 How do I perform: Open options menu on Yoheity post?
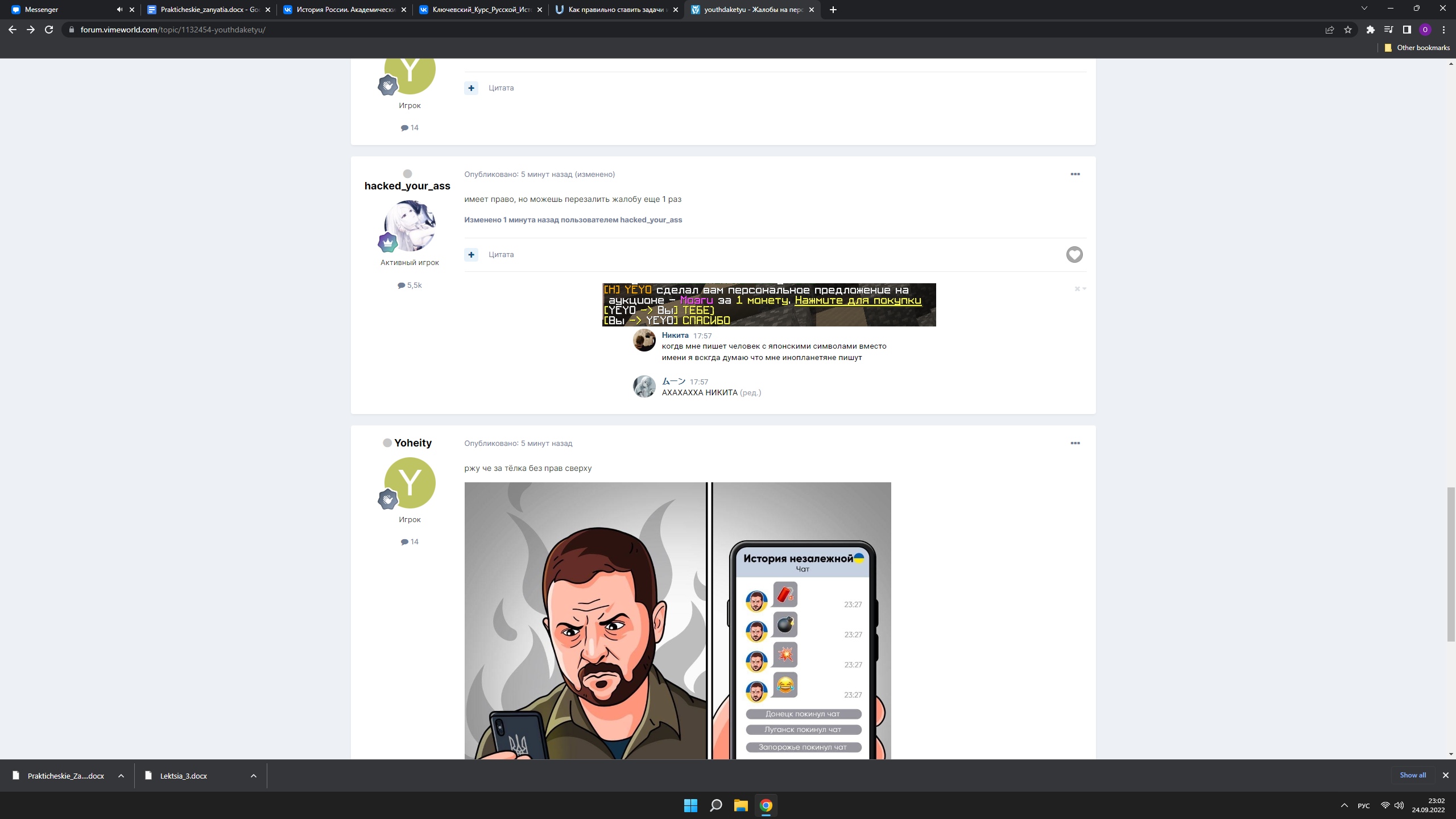click(x=1075, y=443)
